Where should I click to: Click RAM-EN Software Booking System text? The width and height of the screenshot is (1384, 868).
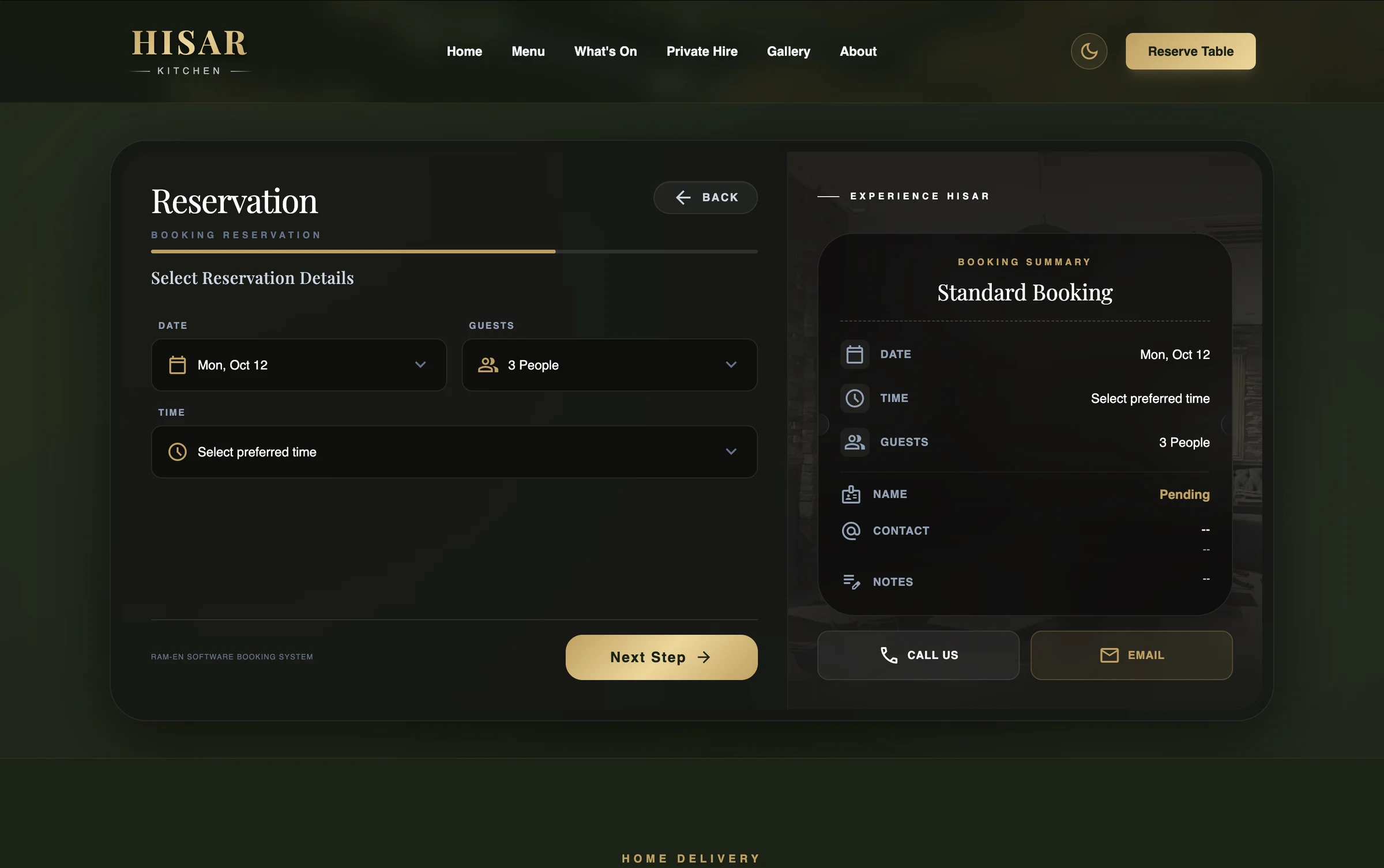pos(232,657)
